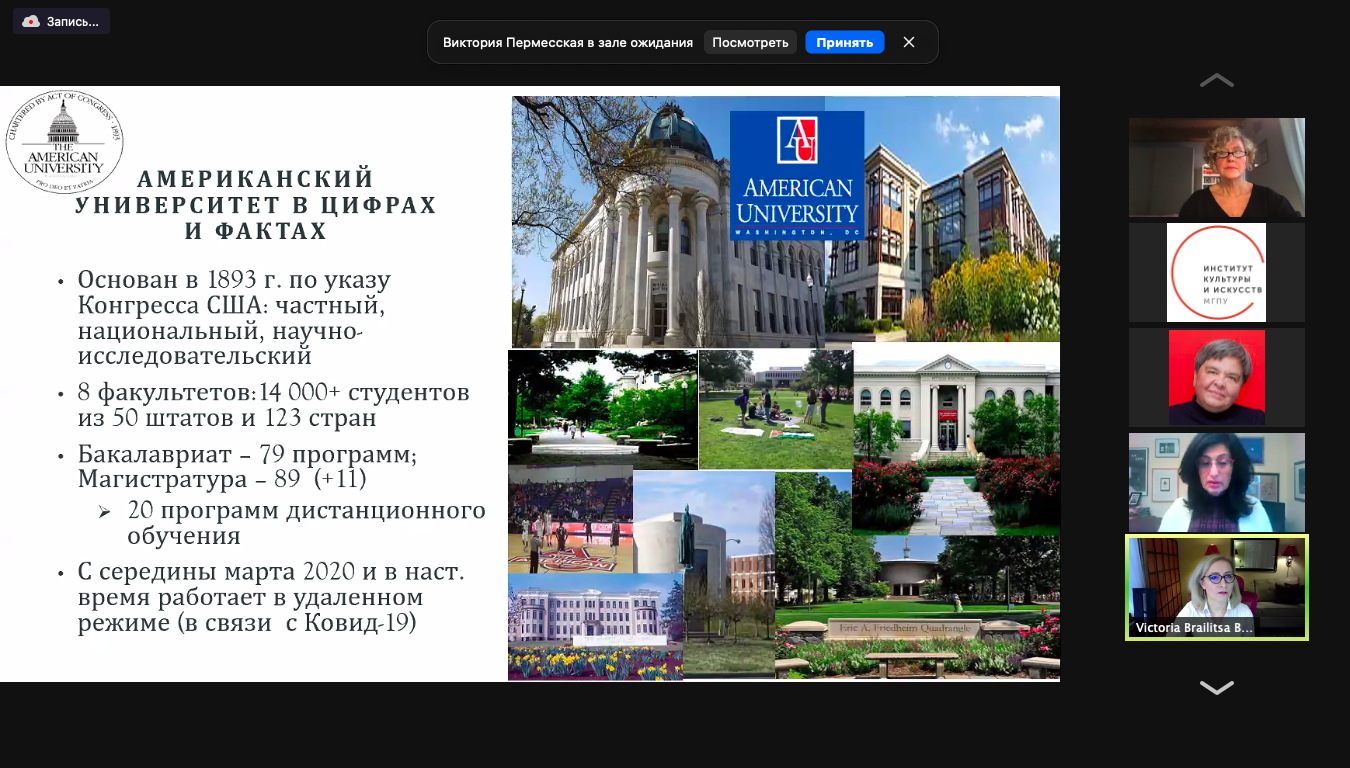The image size is (1350, 768).
Task: Click Victoria Brailitsa's highlighted video tile
Action: (1216, 588)
